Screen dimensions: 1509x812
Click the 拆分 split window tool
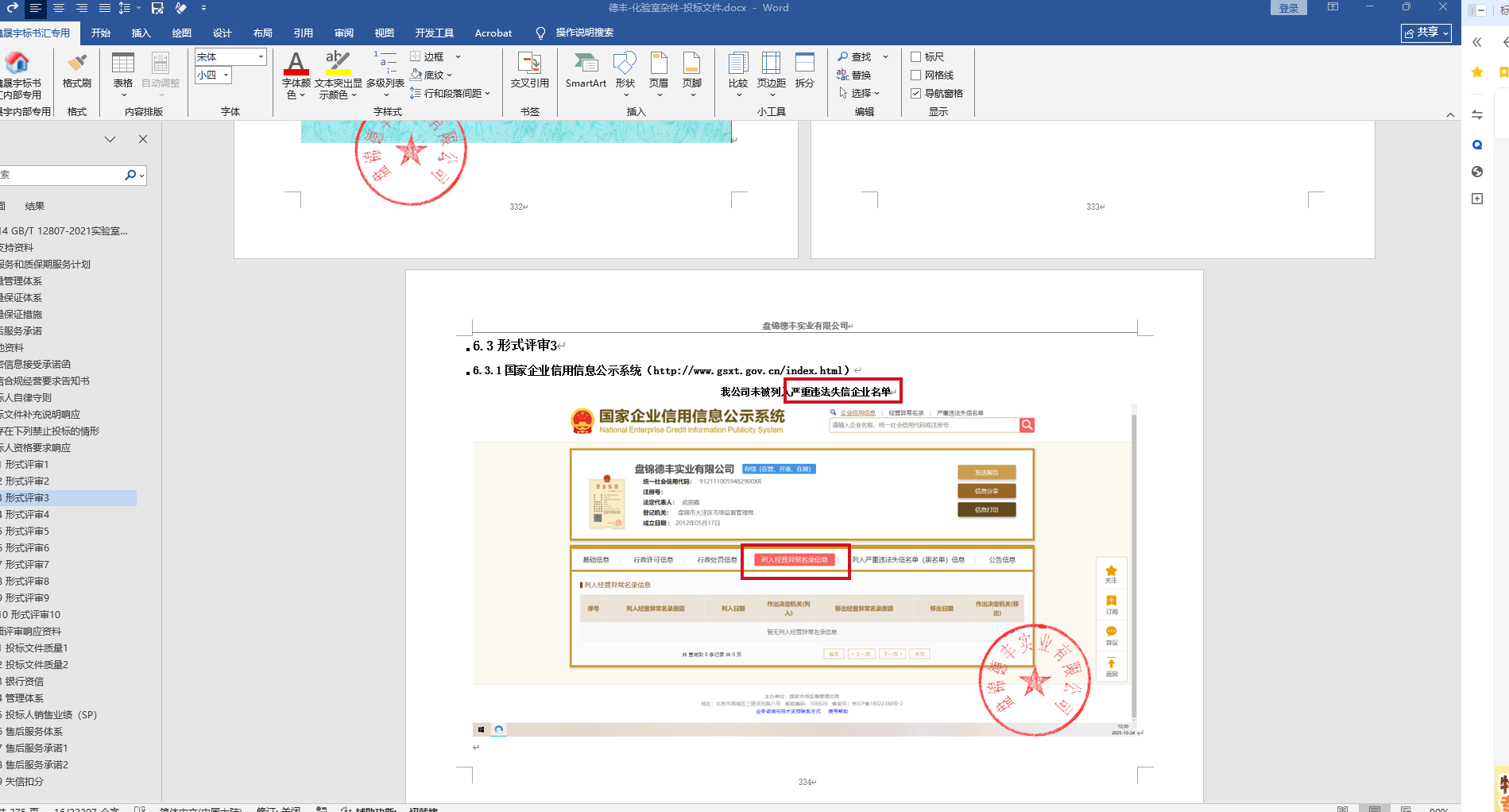[805, 71]
